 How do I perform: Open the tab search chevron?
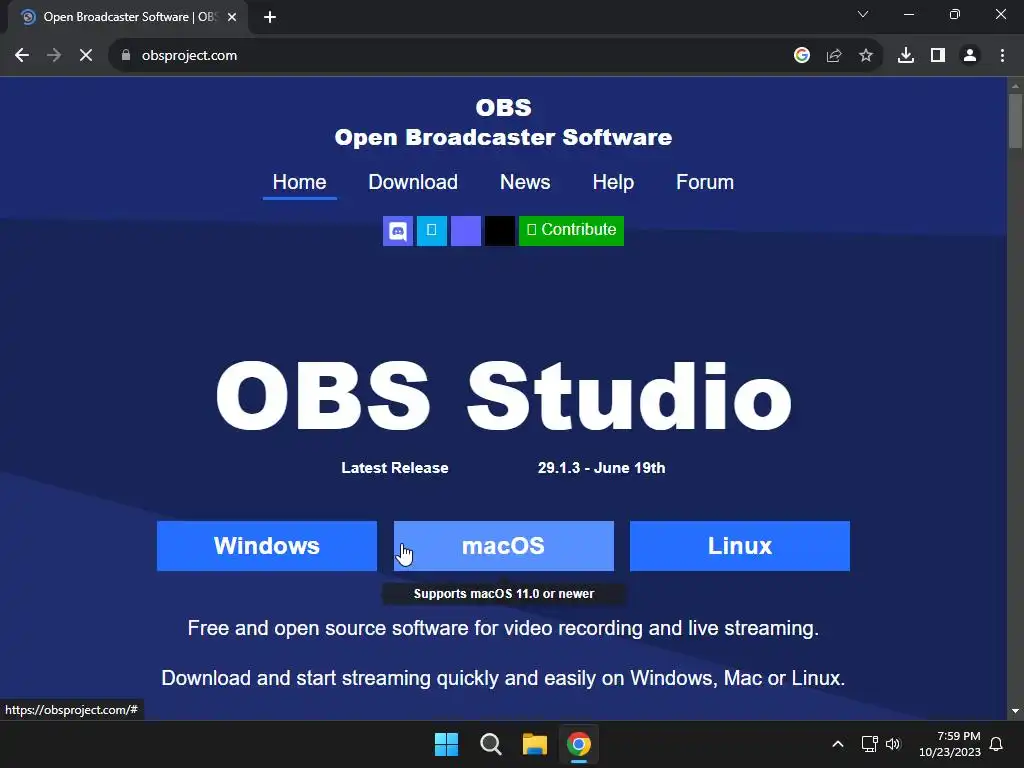click(863, 14)
